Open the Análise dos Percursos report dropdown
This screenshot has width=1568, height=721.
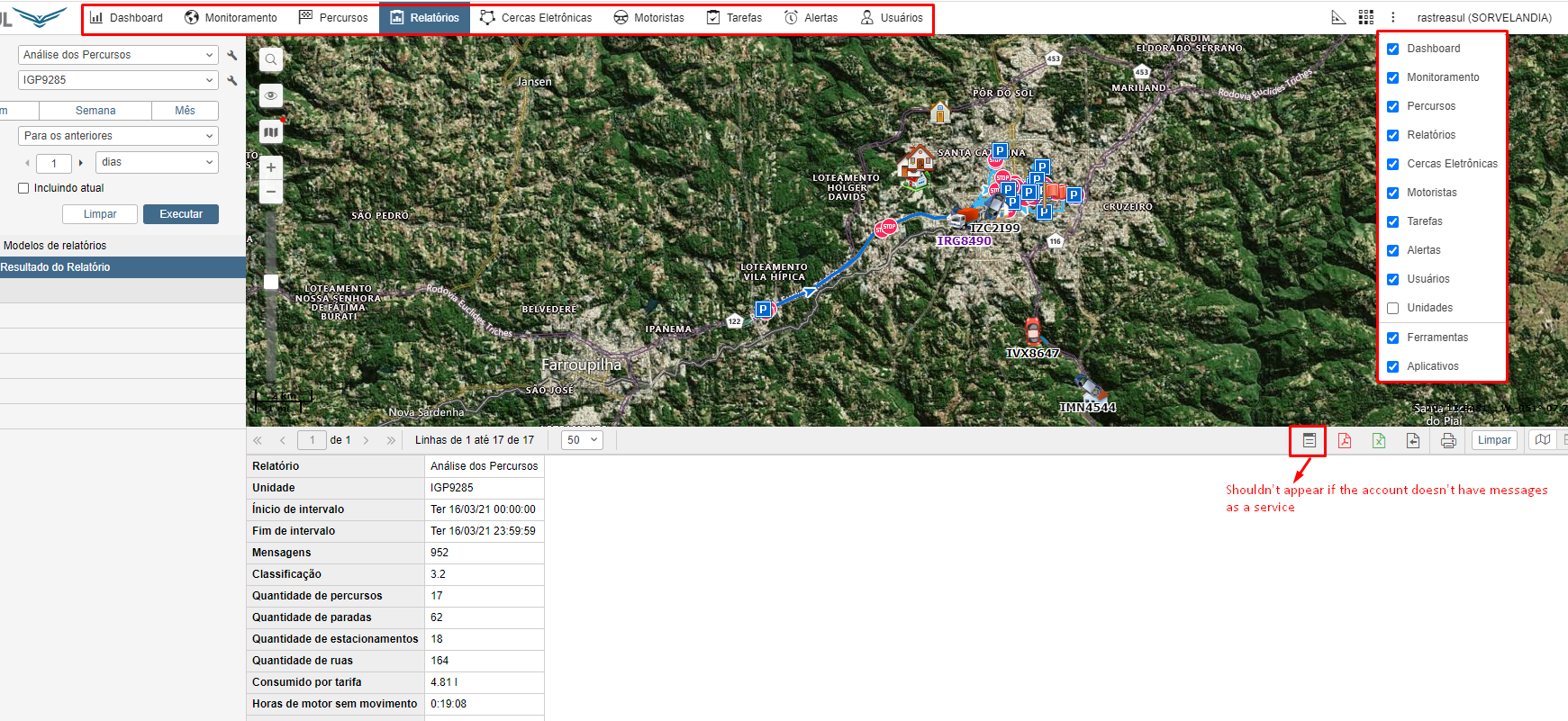point(118,55)
